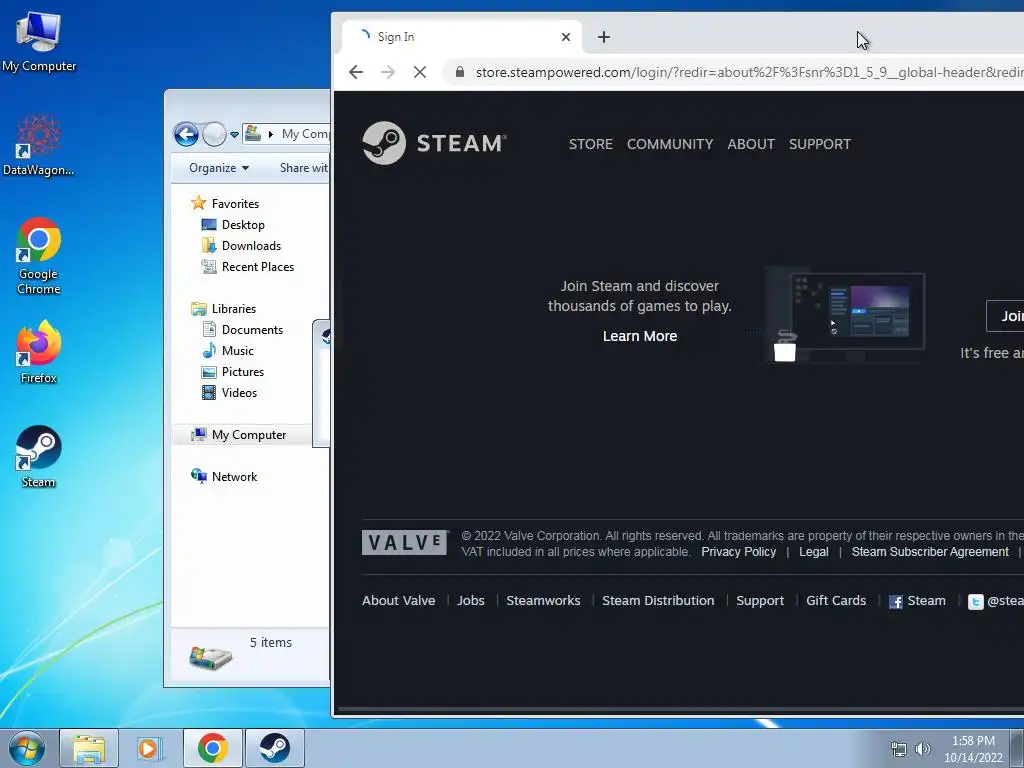The height and width of the screenshot is (768, 1024).
Task: Expand My Computer breadcrumb arrow in Explorer
Action: (x=270, y=135)
